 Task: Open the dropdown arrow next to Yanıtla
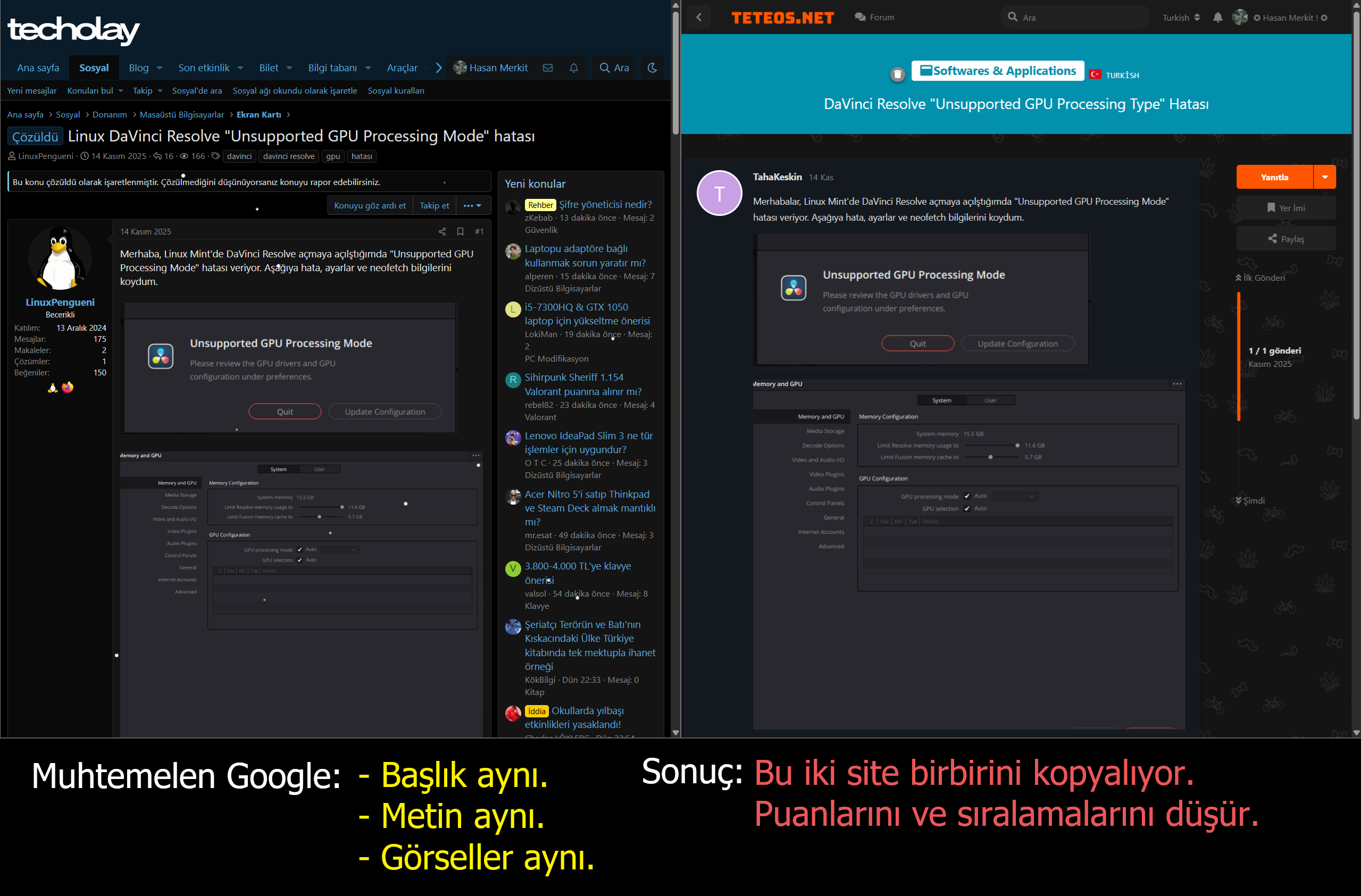(x=1324, y=177)
